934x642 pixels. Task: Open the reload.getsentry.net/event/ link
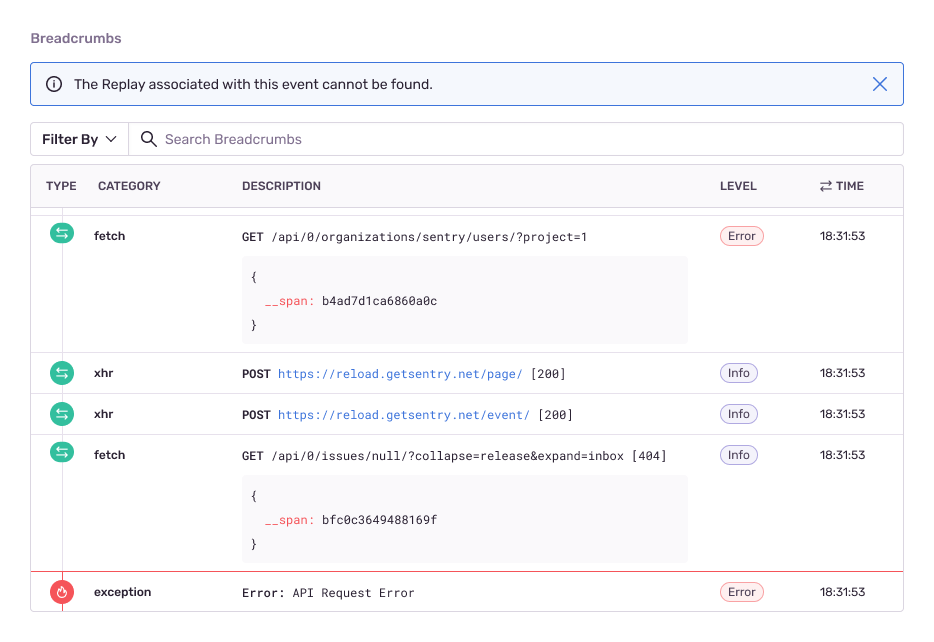tap(404, 415)
